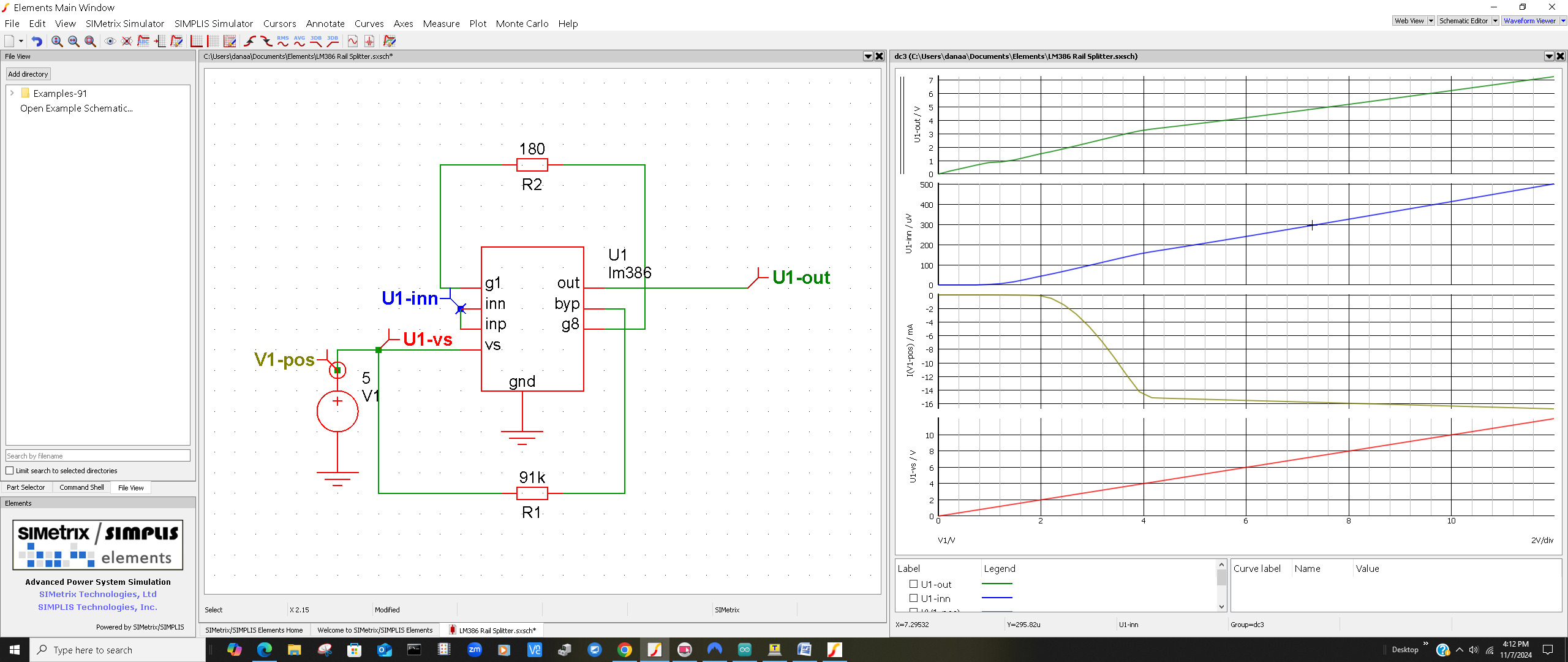1568x662 pixels.
Task: Select the File View tab
Action: click(x=130, y=488)
